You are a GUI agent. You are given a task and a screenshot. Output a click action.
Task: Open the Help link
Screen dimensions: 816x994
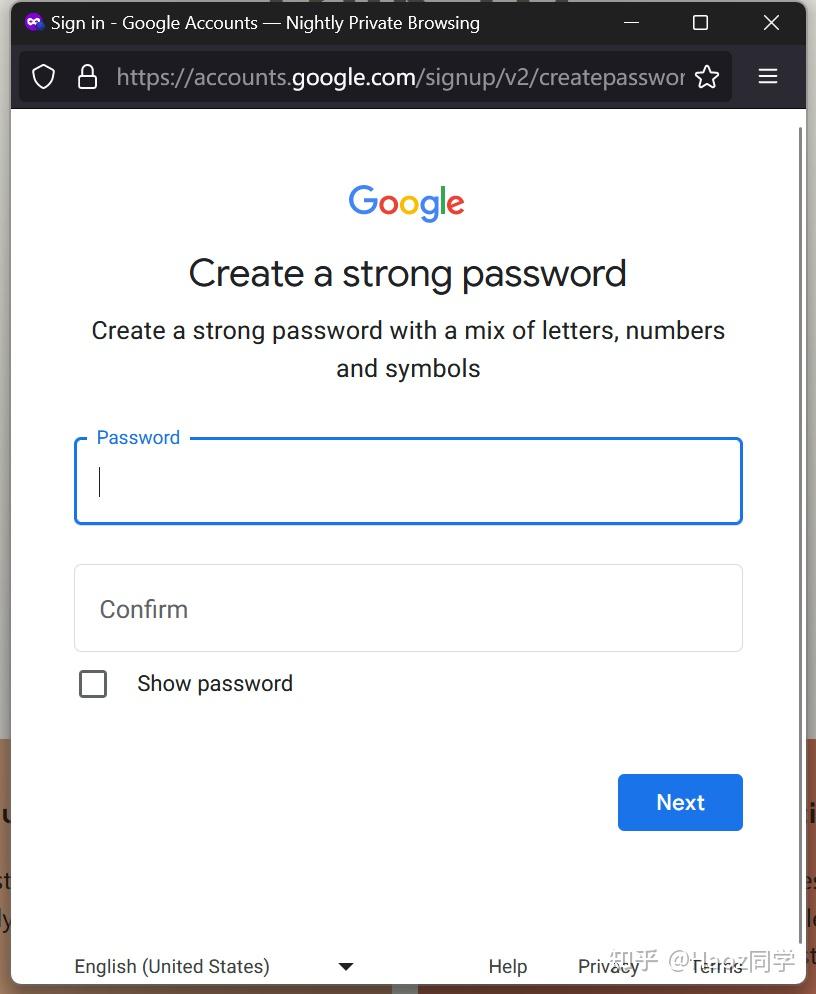508,966
